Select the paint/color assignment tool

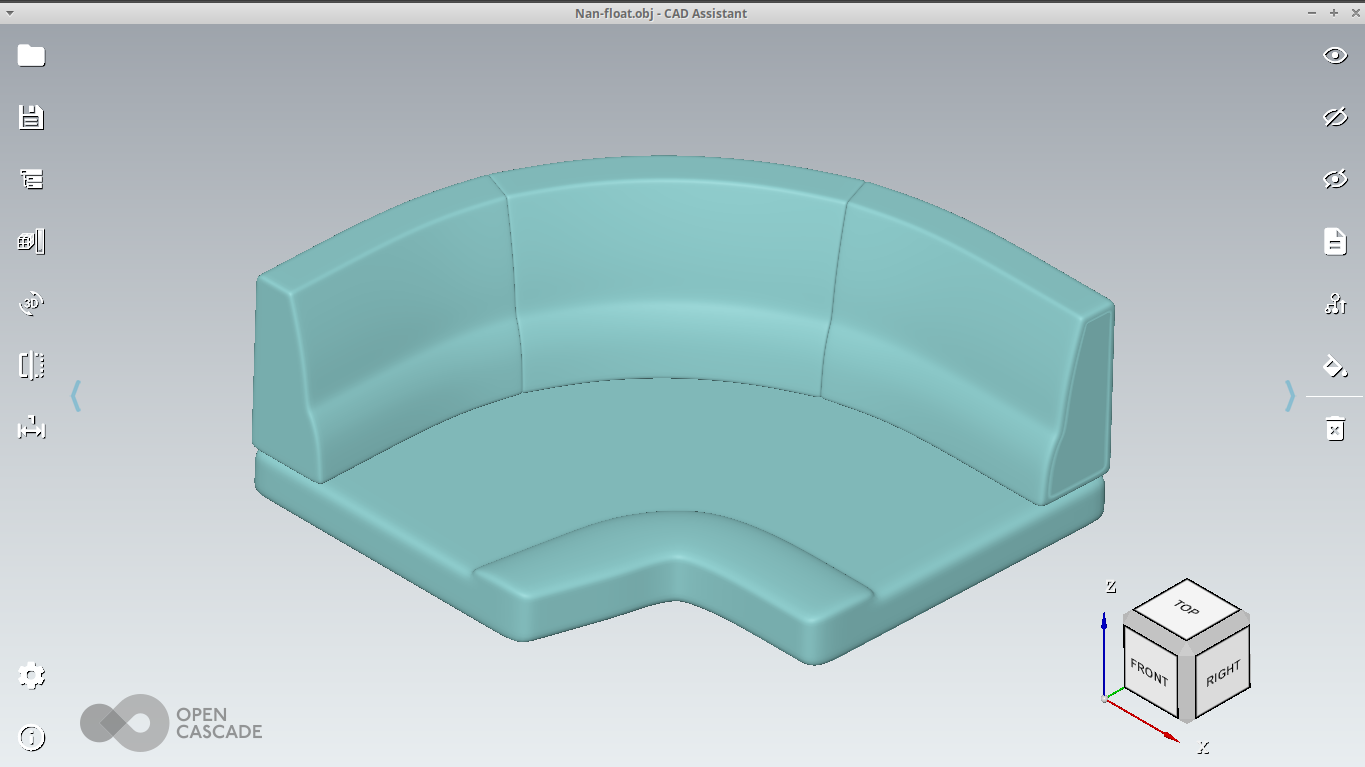(1334, 364)
